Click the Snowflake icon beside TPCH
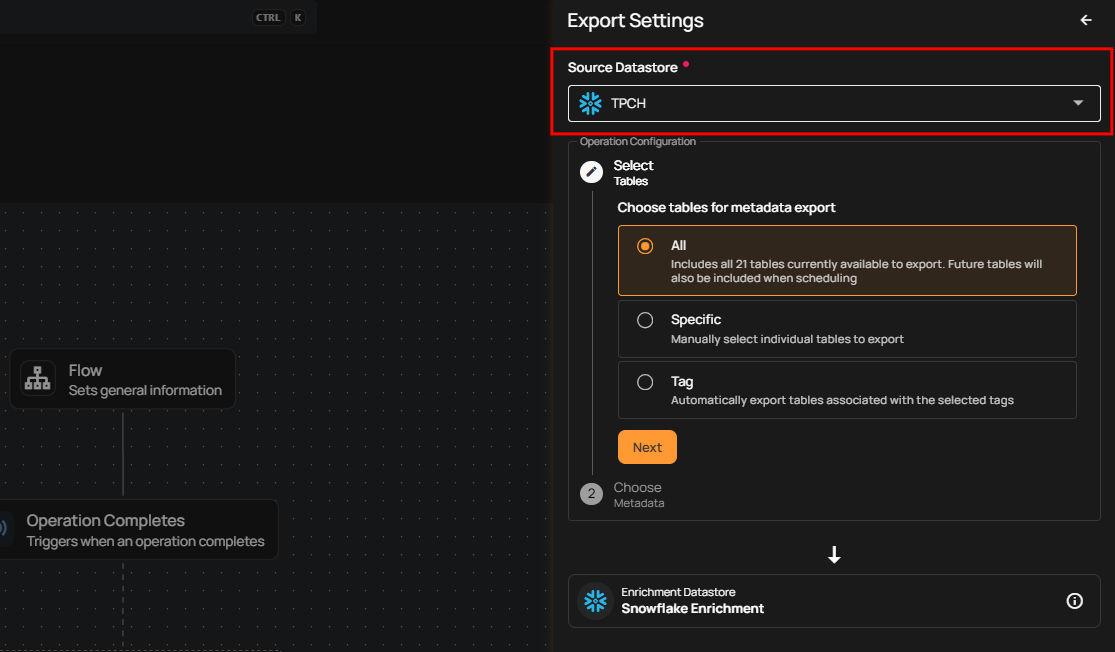 pos(590,104)
